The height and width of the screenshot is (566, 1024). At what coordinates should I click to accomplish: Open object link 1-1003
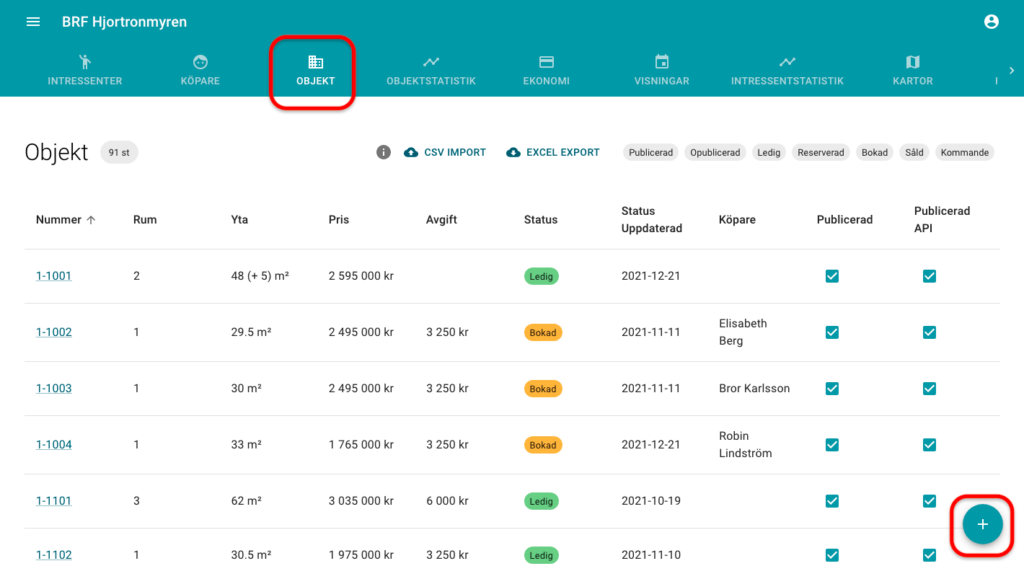(54, 388)
